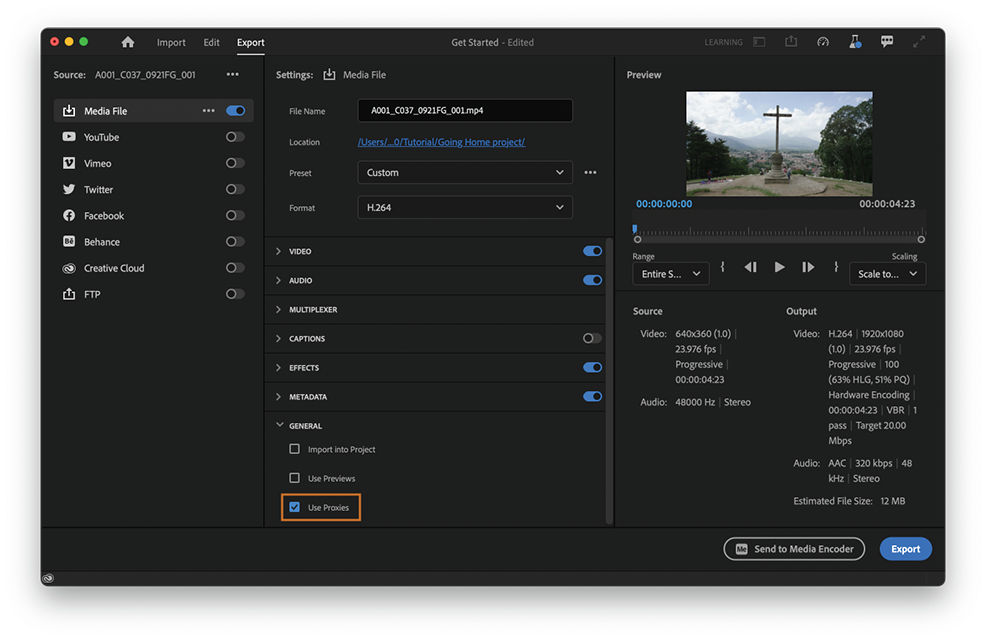This screenshot has width=986, height=640.
Task: Select the Creative Cloud destination icon
Action: click(x=68, y=268)
